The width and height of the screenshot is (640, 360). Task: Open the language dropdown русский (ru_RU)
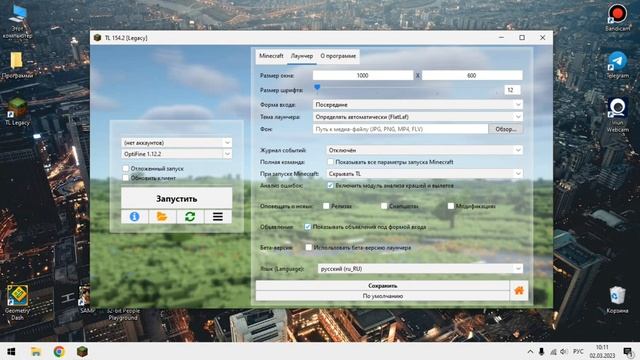[x=420, y=269]
